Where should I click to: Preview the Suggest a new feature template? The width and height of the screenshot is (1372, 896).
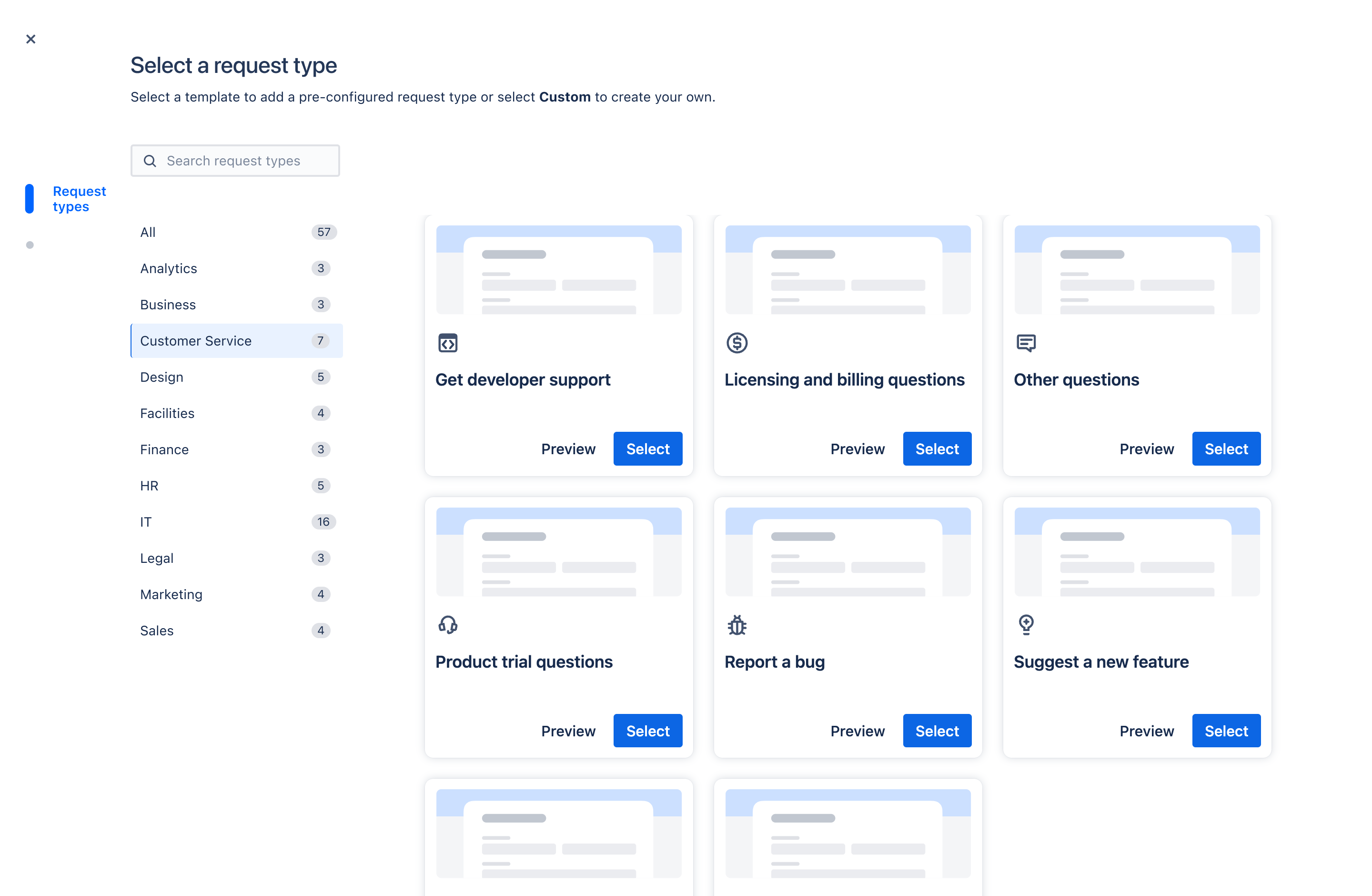click(x=1146, y=730)
